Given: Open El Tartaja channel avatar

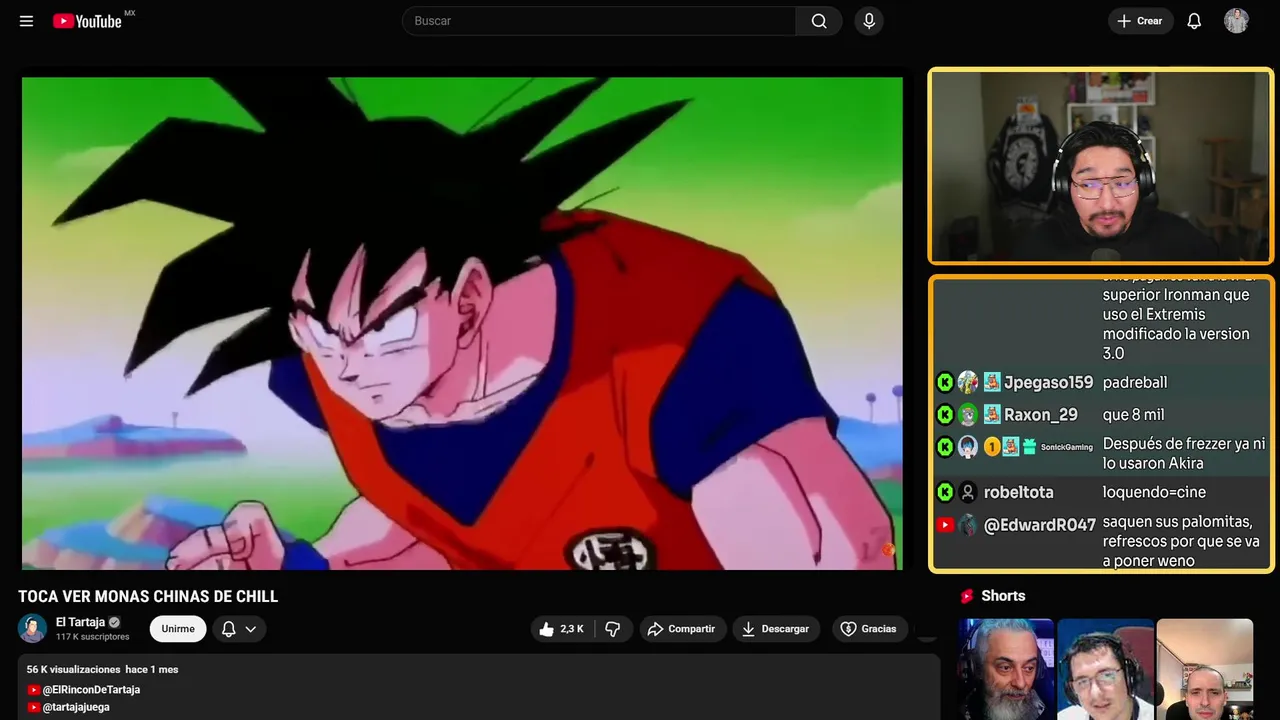Looking at the screenshot, I should click(x=33, y=628).
